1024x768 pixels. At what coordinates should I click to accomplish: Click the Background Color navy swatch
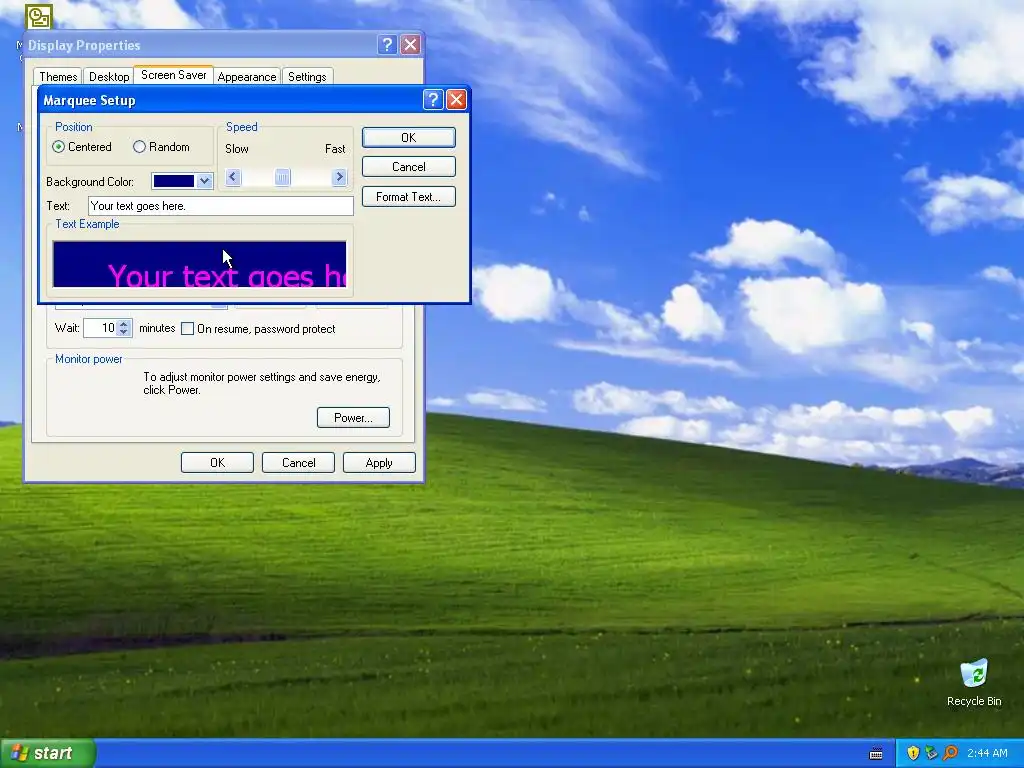(x=174, y=181)
